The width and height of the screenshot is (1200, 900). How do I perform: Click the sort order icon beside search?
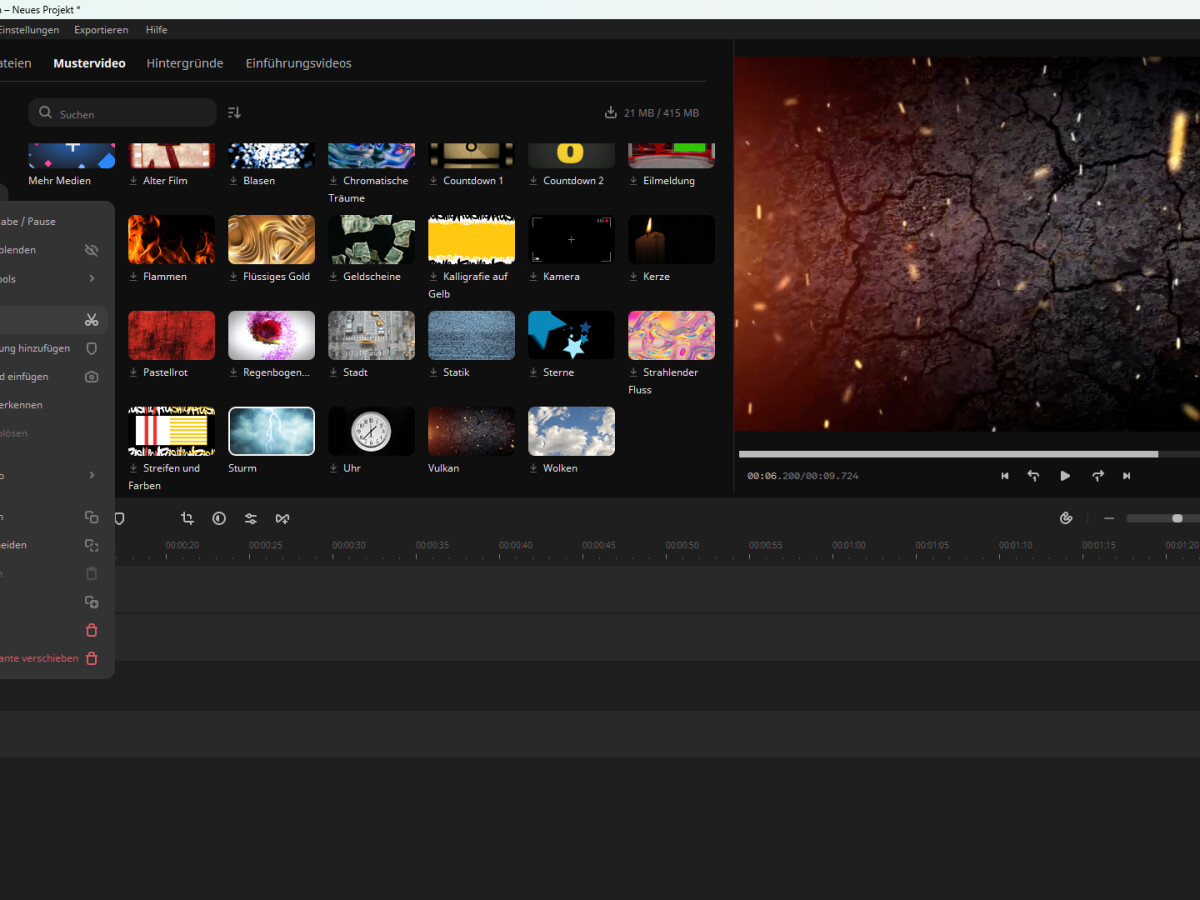234,113
